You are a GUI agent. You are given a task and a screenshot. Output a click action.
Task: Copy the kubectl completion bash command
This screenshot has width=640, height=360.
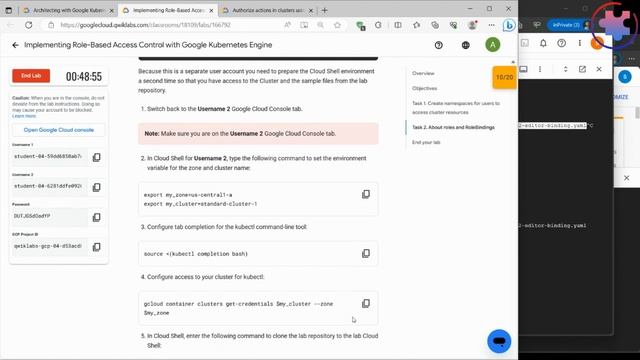coord(366,253)
